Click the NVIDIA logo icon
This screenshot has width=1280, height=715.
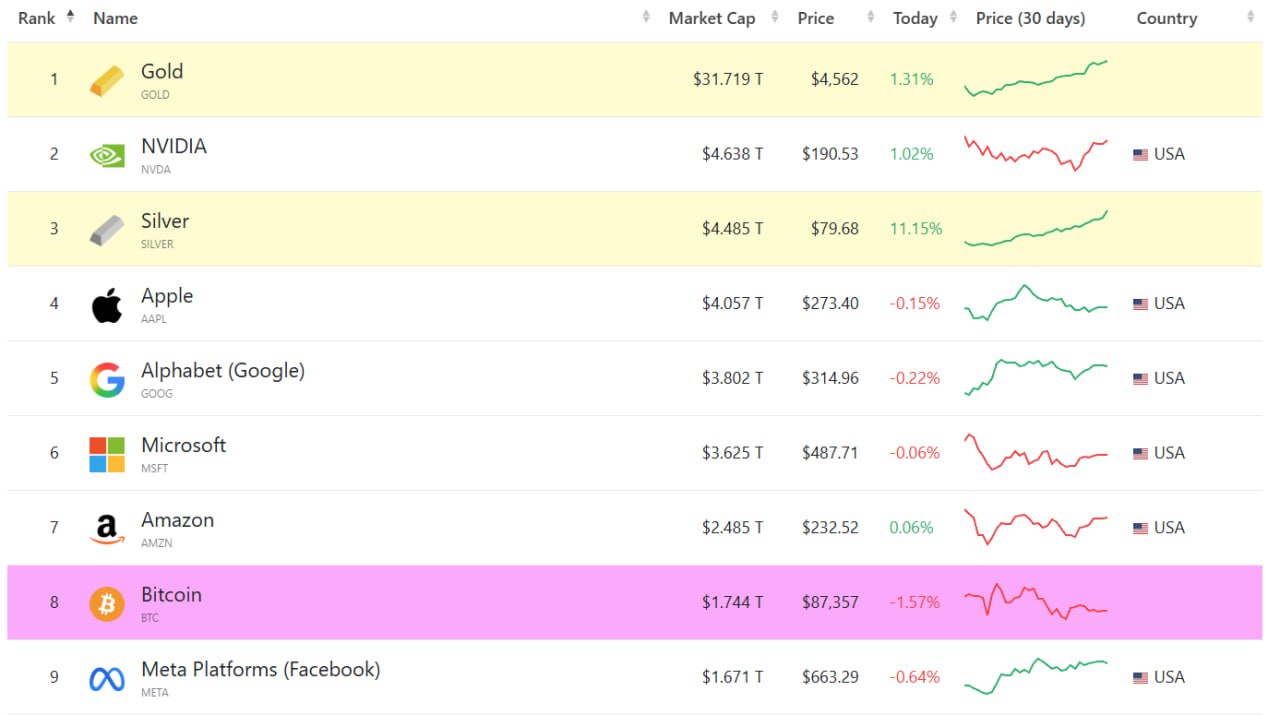[107, 155]
